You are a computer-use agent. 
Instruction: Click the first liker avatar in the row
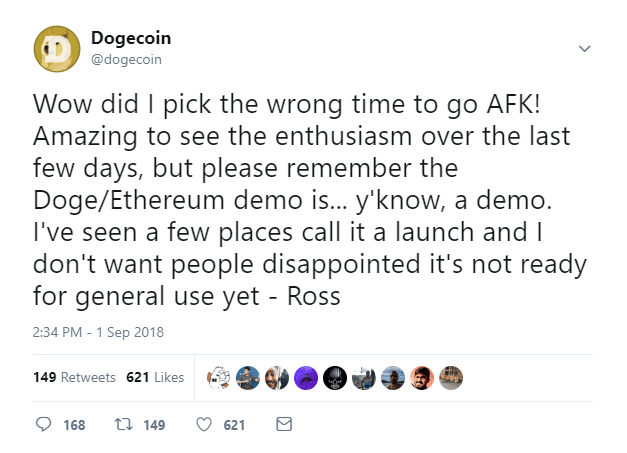point(219,376)
